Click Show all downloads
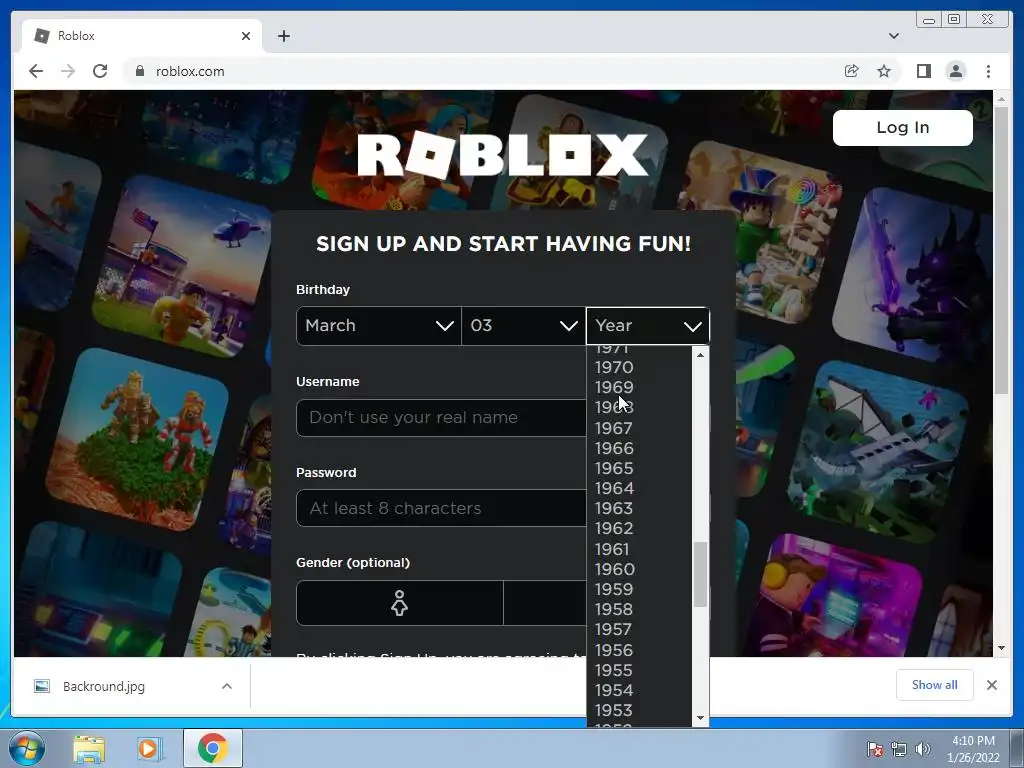The image size is (1024, 768). pos(935,685)
